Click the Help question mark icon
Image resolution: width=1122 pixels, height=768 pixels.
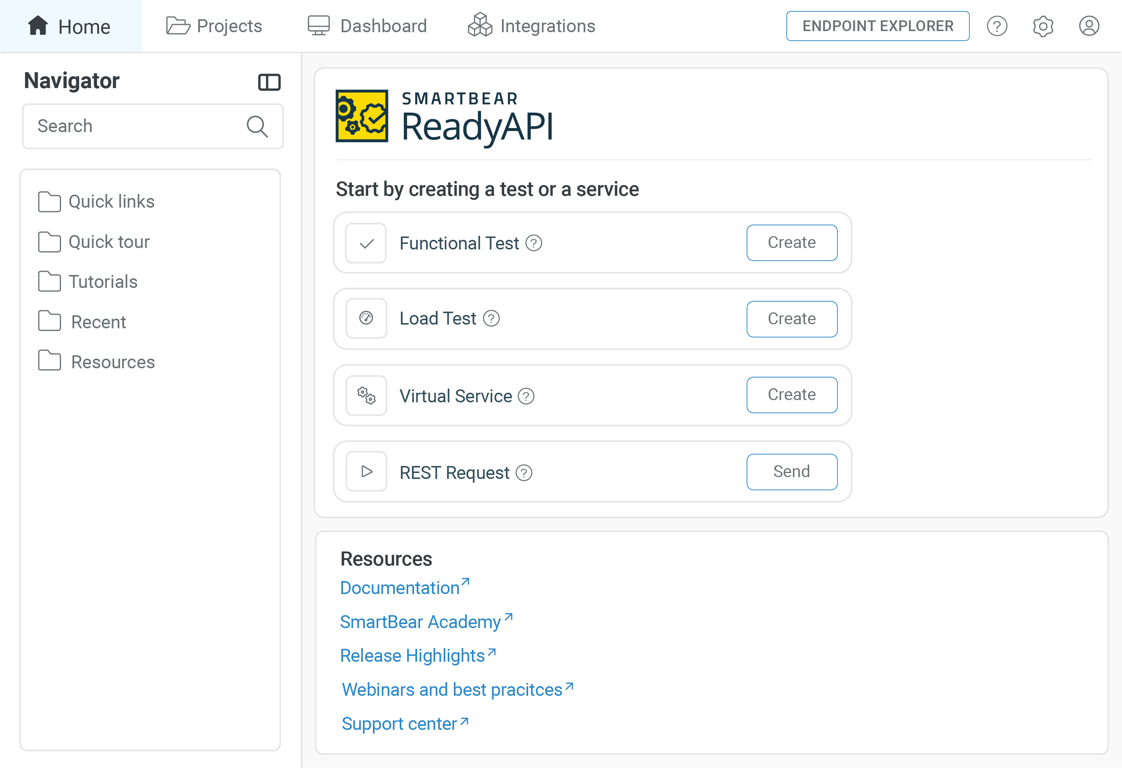[997, 26]
